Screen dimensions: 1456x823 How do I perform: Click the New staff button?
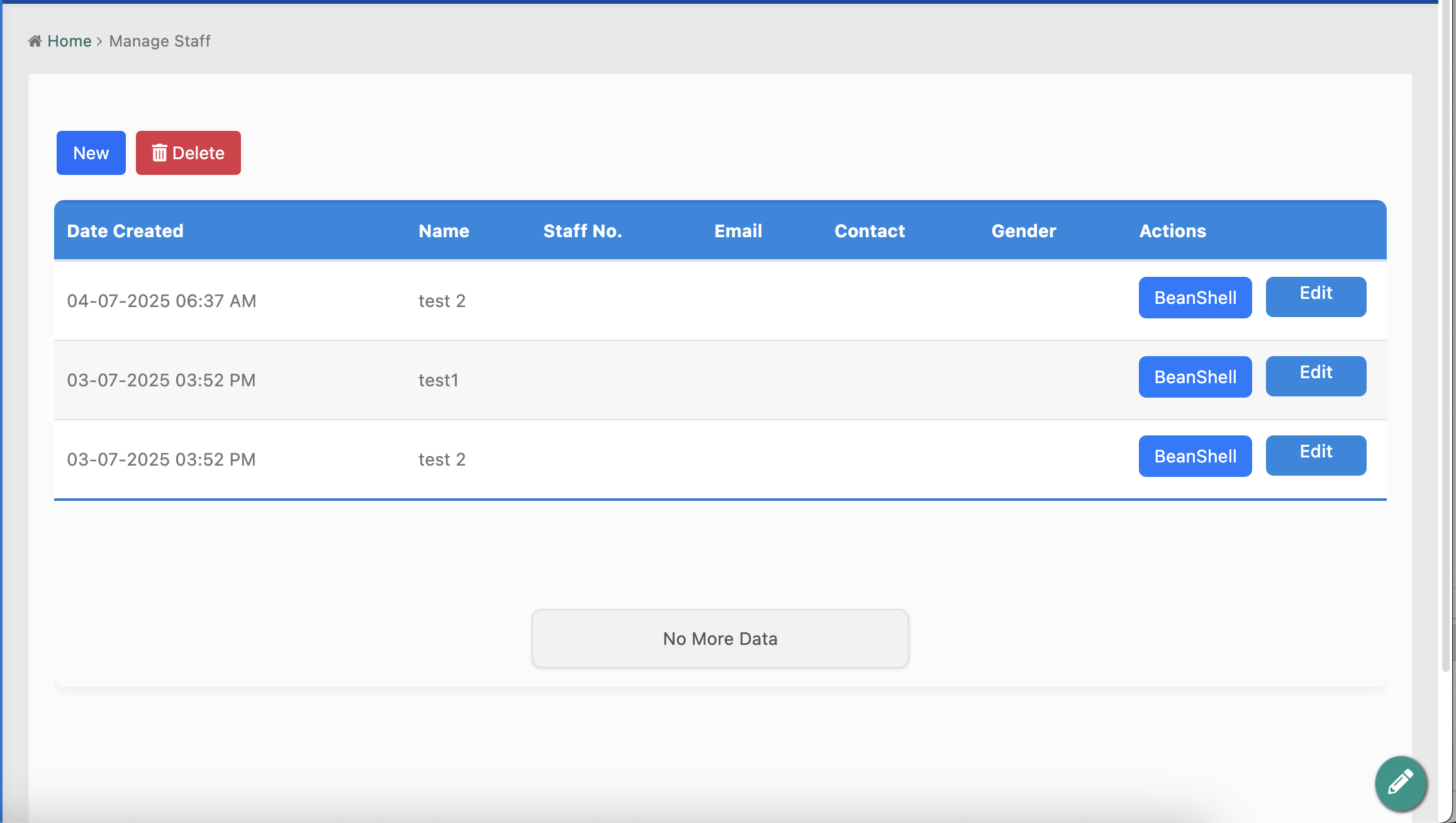91,153
